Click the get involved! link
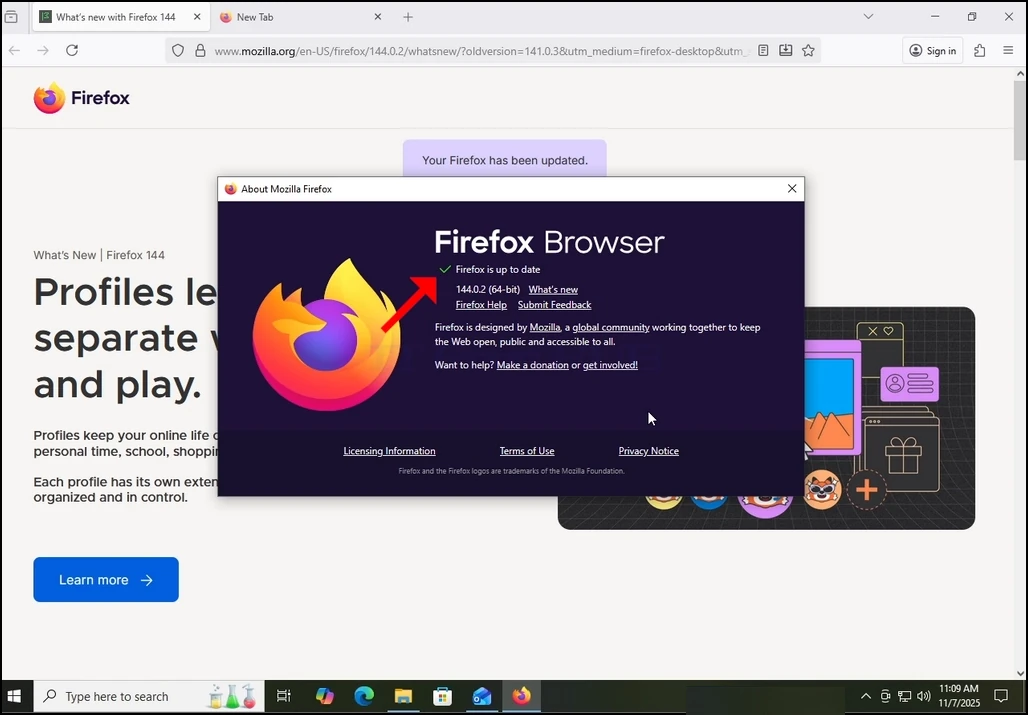This screenshot has height=715, width=1028. 610,365
